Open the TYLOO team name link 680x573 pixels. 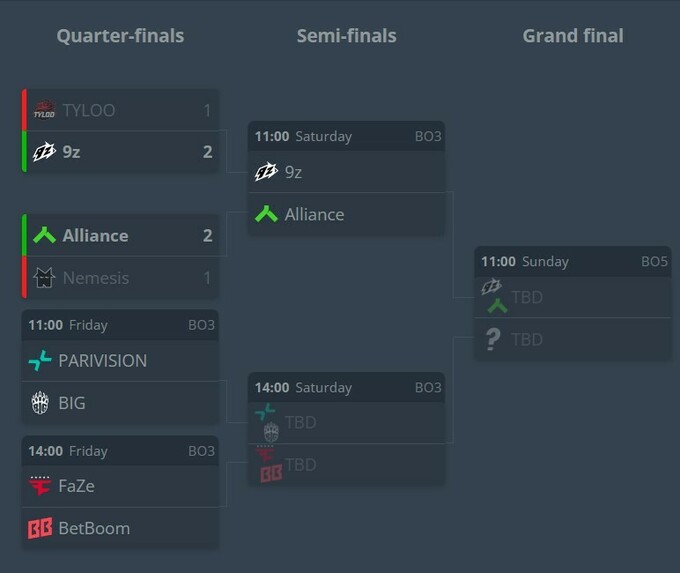(x=89, y=111)
